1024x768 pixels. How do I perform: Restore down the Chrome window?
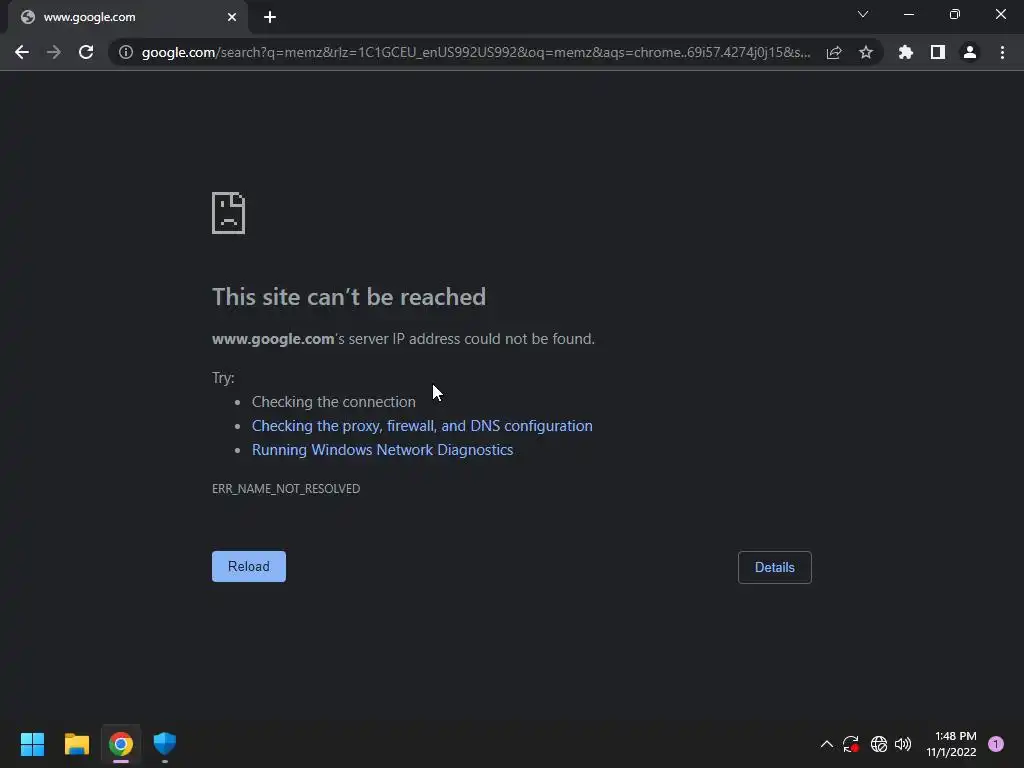click(x=955, y=14)
